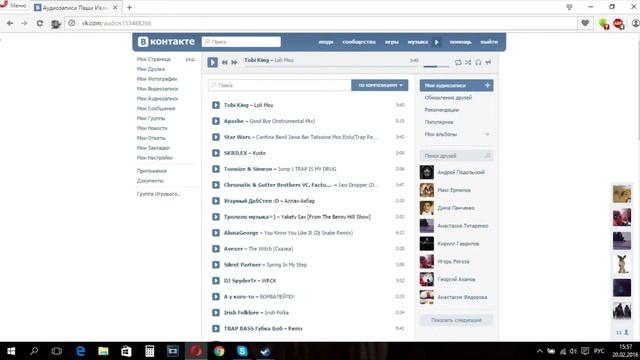The height and width of the screenshot is (360, 640).
Task: Skip to previous track in player
Action: [x=224, y=62]
